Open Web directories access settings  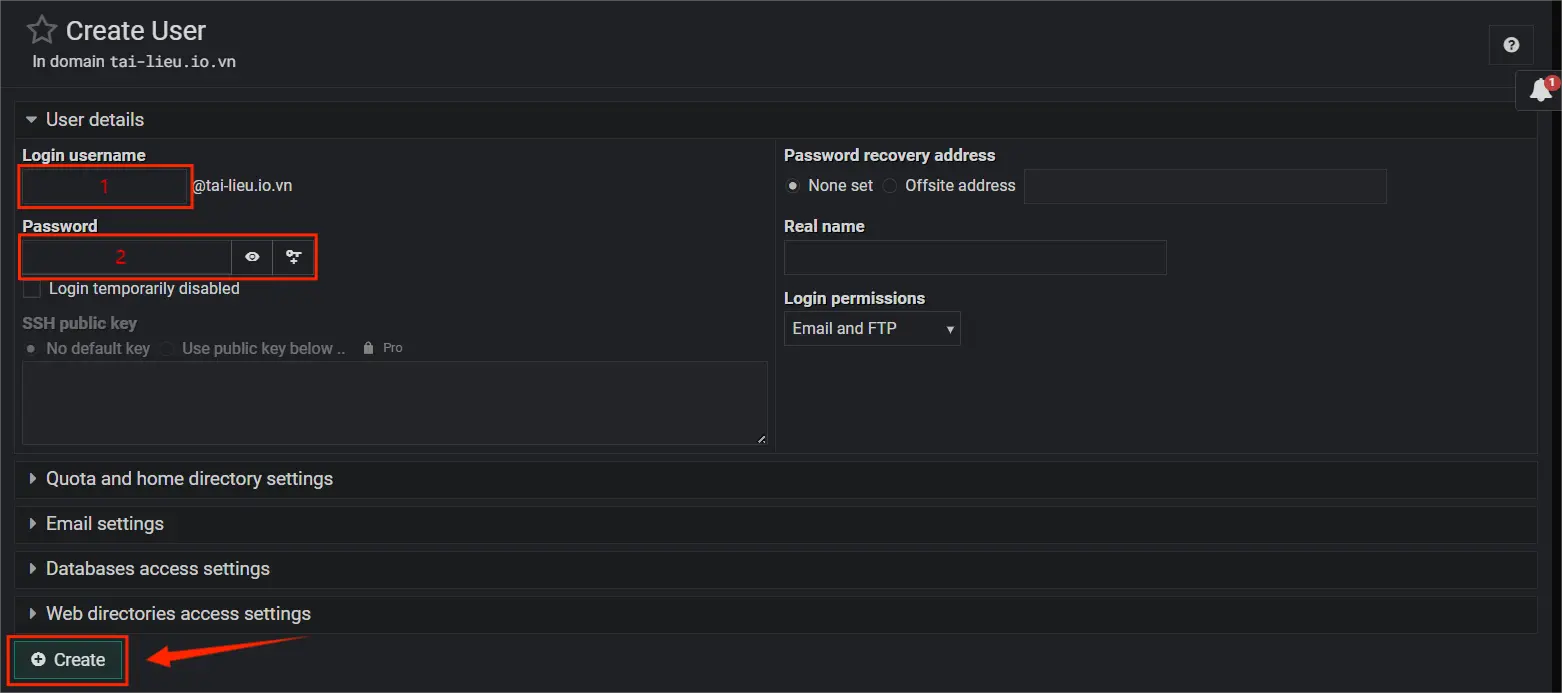pos(178,613)
